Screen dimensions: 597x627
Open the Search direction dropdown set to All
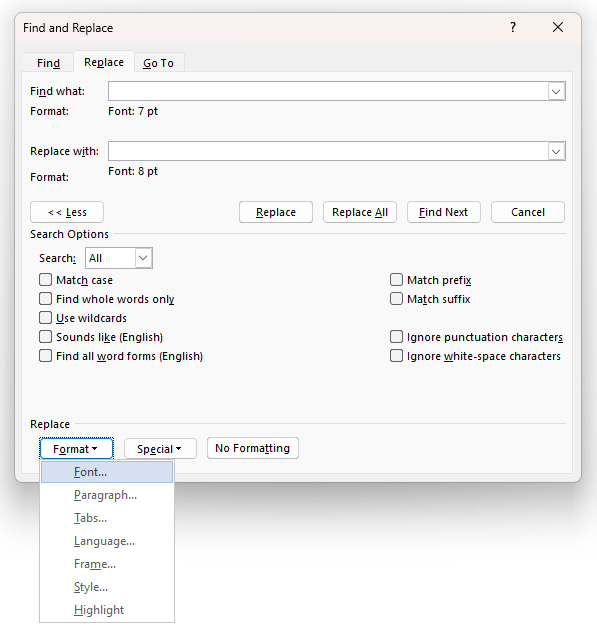click(x=119, y=258)
